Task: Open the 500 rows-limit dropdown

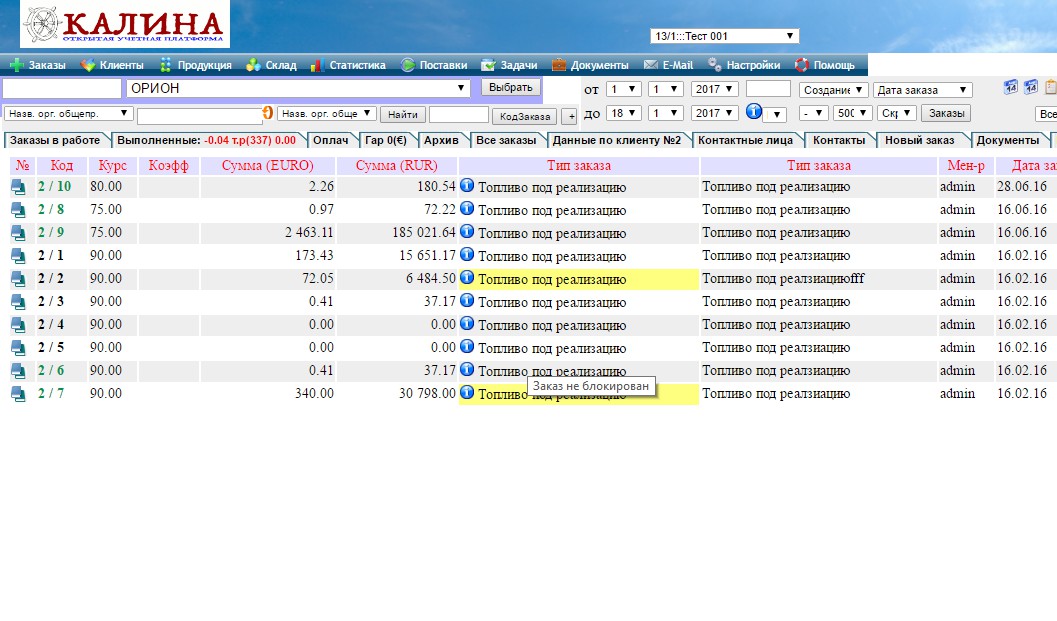Action: [852, 113]
